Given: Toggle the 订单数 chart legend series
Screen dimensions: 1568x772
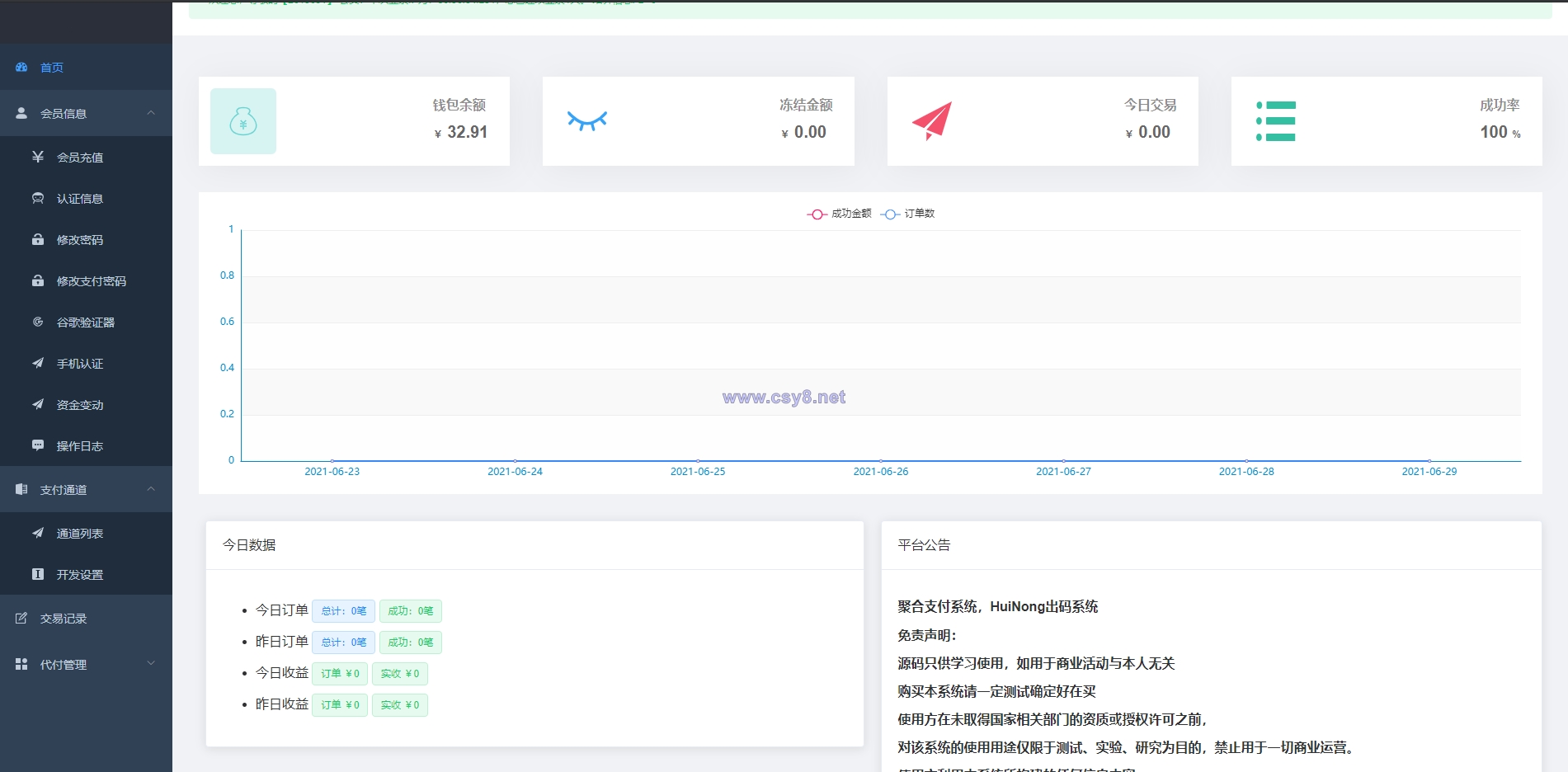Looking at the screenshot, I should coord(907,214).
